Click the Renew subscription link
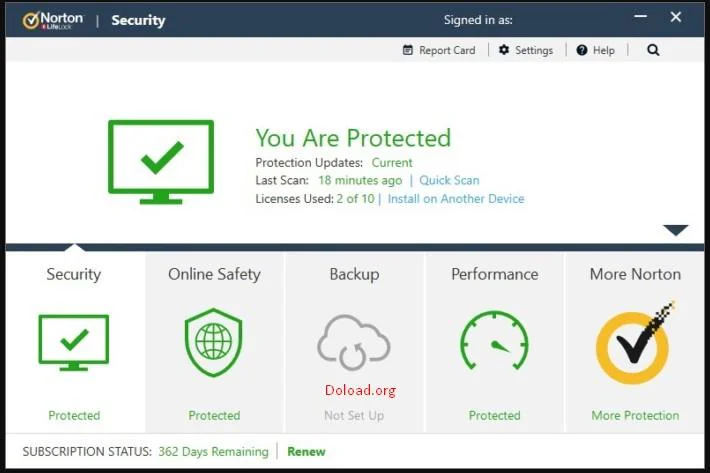The height and width of the screenshot is (473, 710). [306, 451]
